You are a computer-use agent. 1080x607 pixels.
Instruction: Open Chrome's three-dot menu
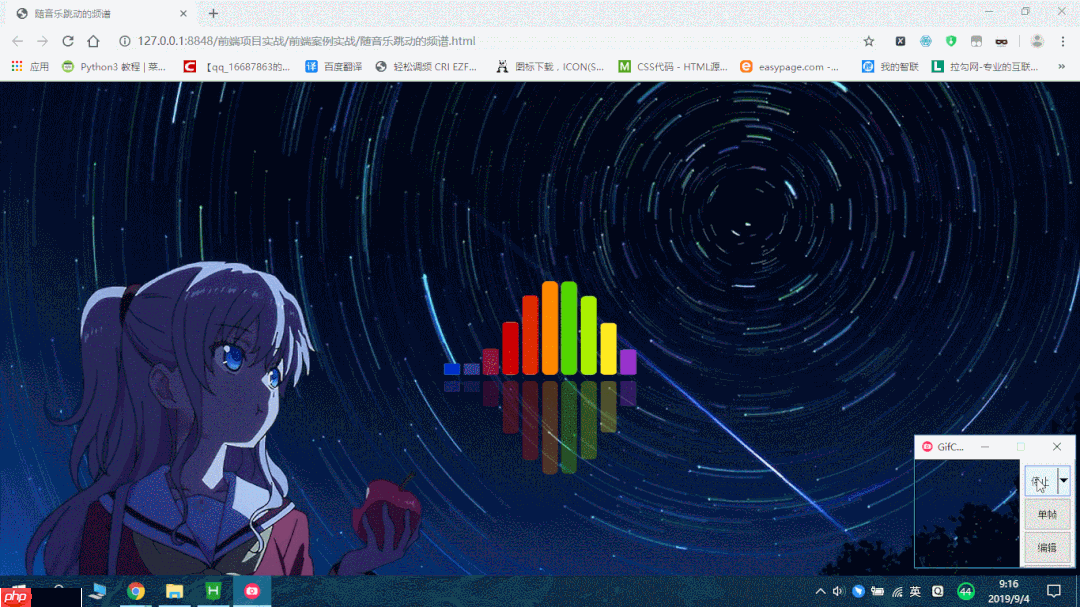click(x=1063, y=41)
